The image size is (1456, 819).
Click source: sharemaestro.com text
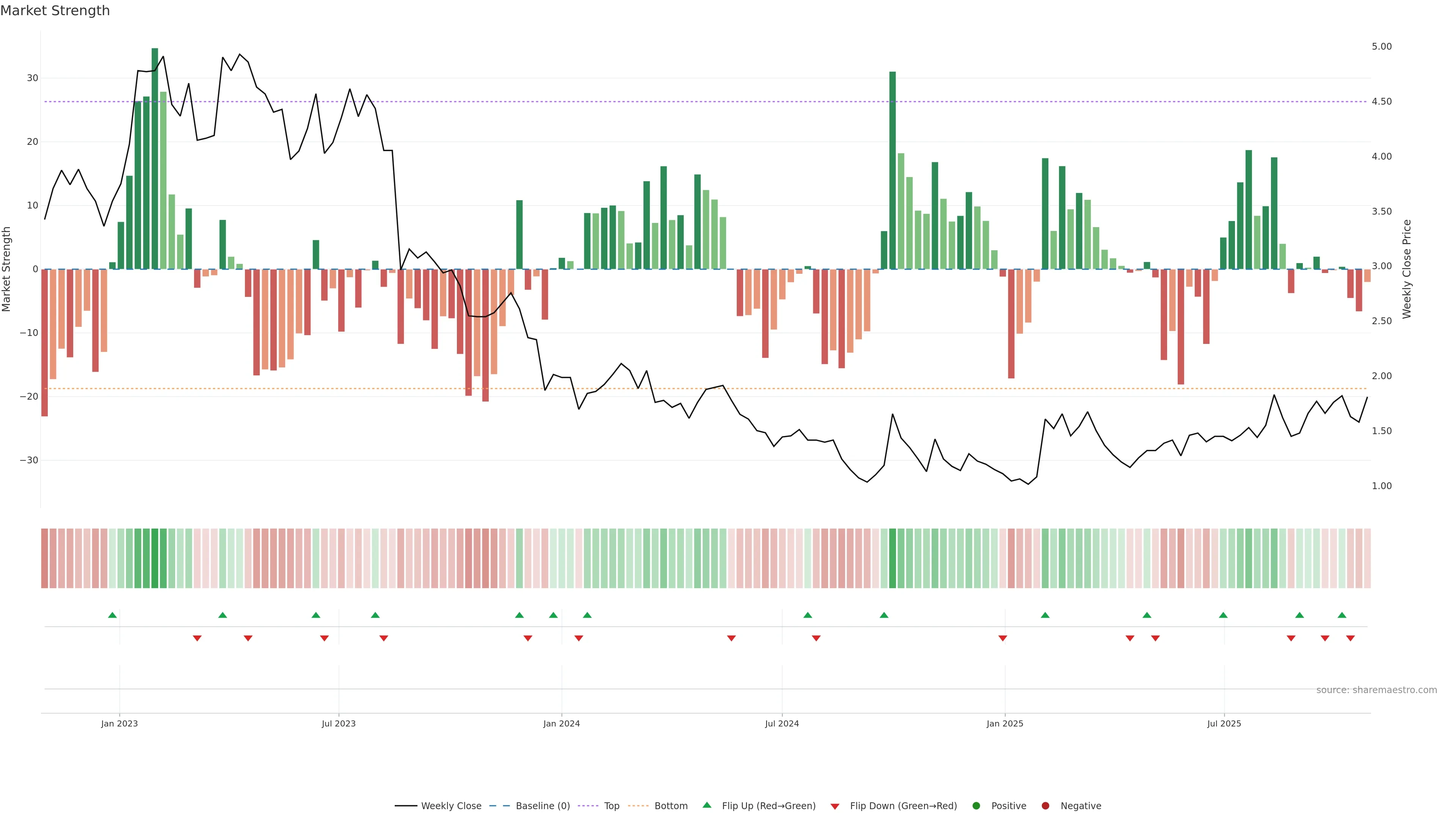1376,690
